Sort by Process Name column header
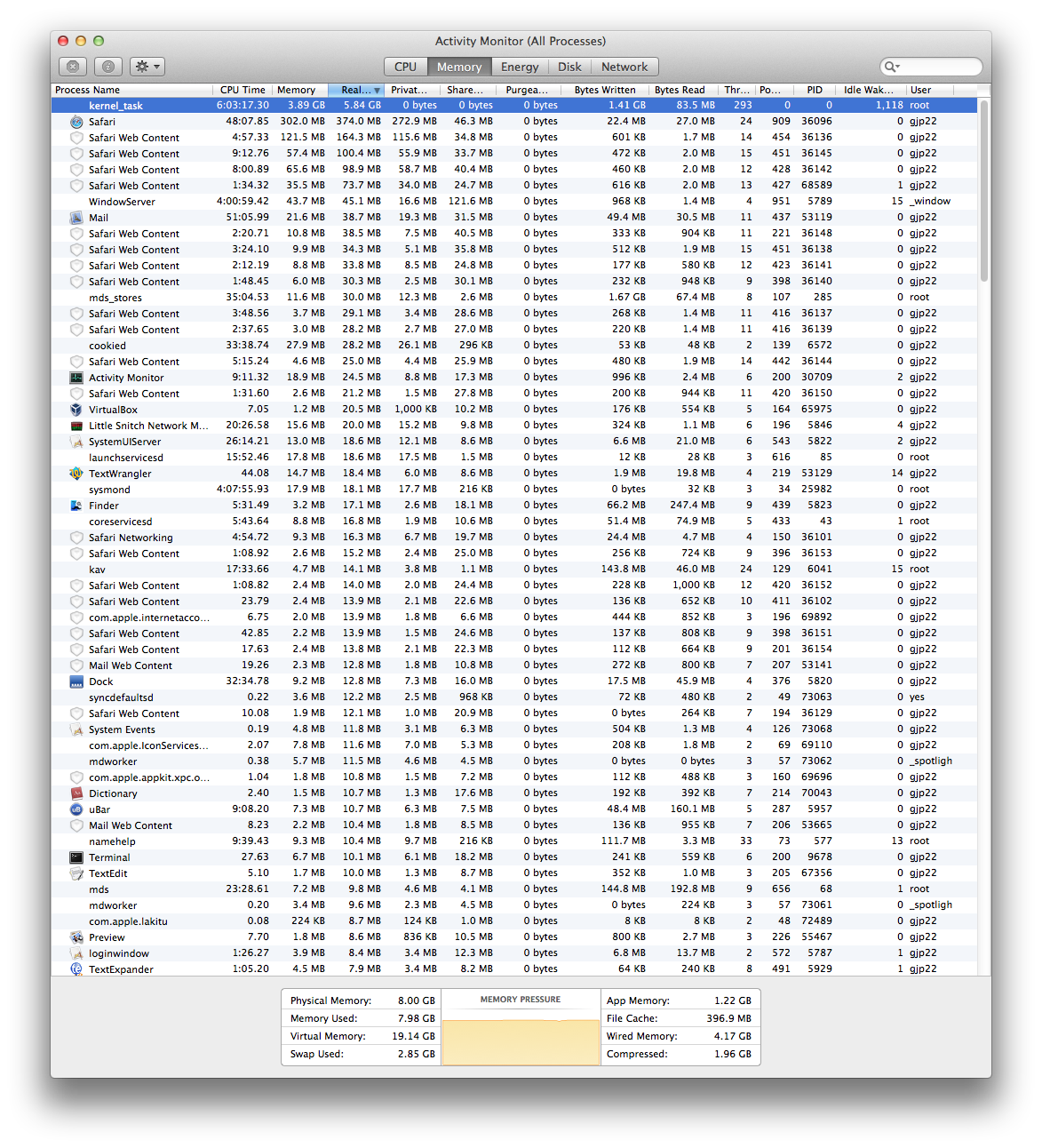Image resolution: width=1042 pixels, height=1148 pixels. [131, 90]
